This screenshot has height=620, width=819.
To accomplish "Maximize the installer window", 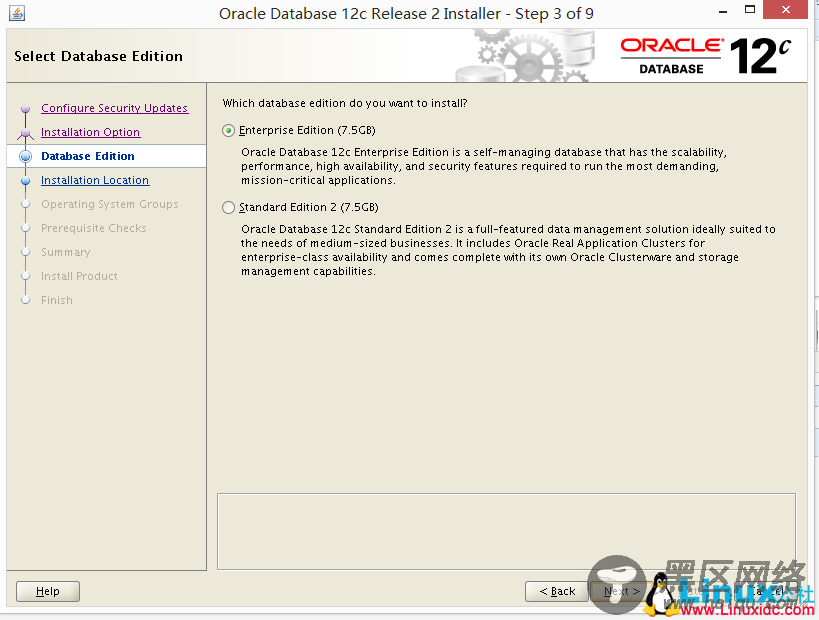I will tap(750, 10).
